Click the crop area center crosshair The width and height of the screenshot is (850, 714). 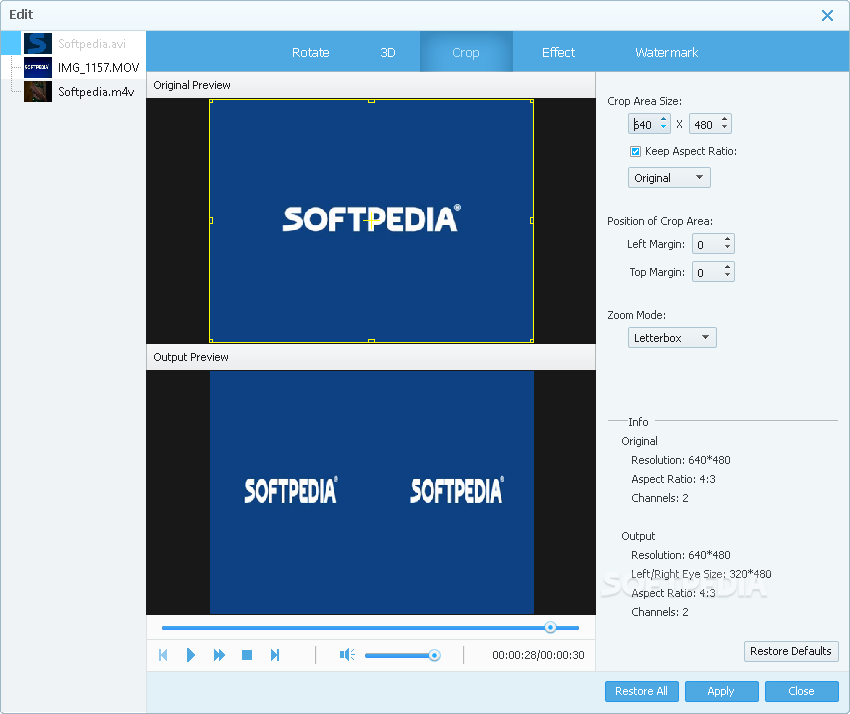click(x=371, y=221)
